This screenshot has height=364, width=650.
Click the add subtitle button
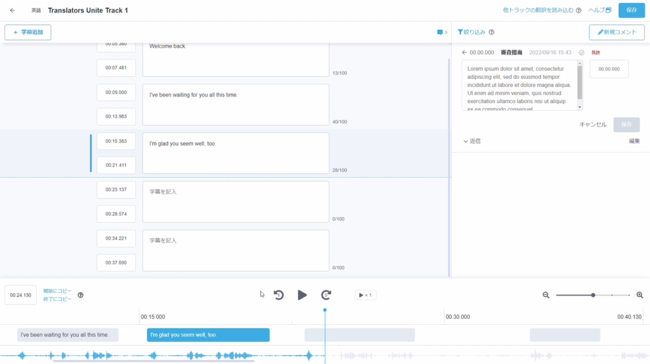click(x=28, y=32)
